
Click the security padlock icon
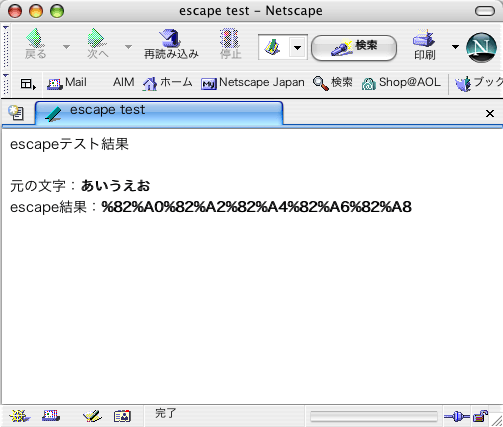[x=481, y=416]
